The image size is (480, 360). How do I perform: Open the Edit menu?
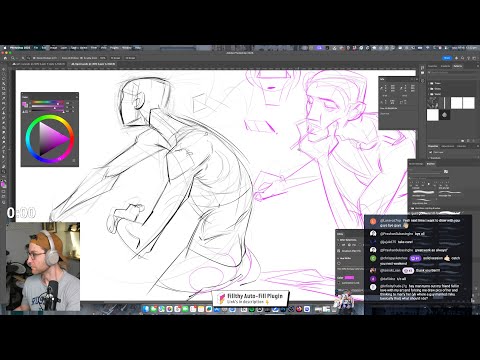[44, 48]
